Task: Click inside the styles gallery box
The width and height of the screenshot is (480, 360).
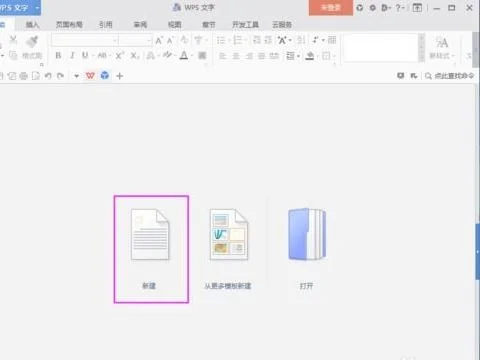Action: [x=380, y=48]
